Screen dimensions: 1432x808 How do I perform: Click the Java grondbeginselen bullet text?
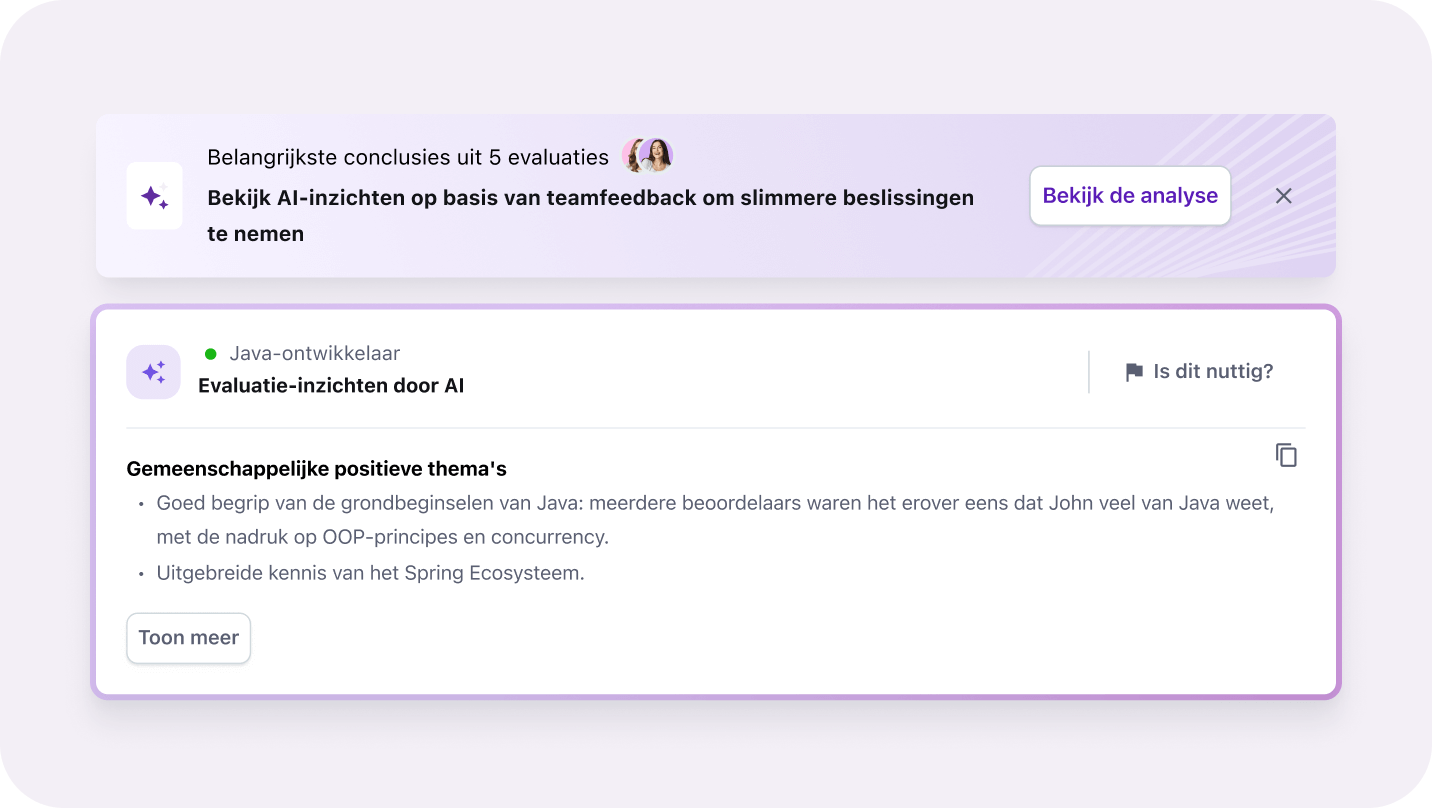[714, 503]
